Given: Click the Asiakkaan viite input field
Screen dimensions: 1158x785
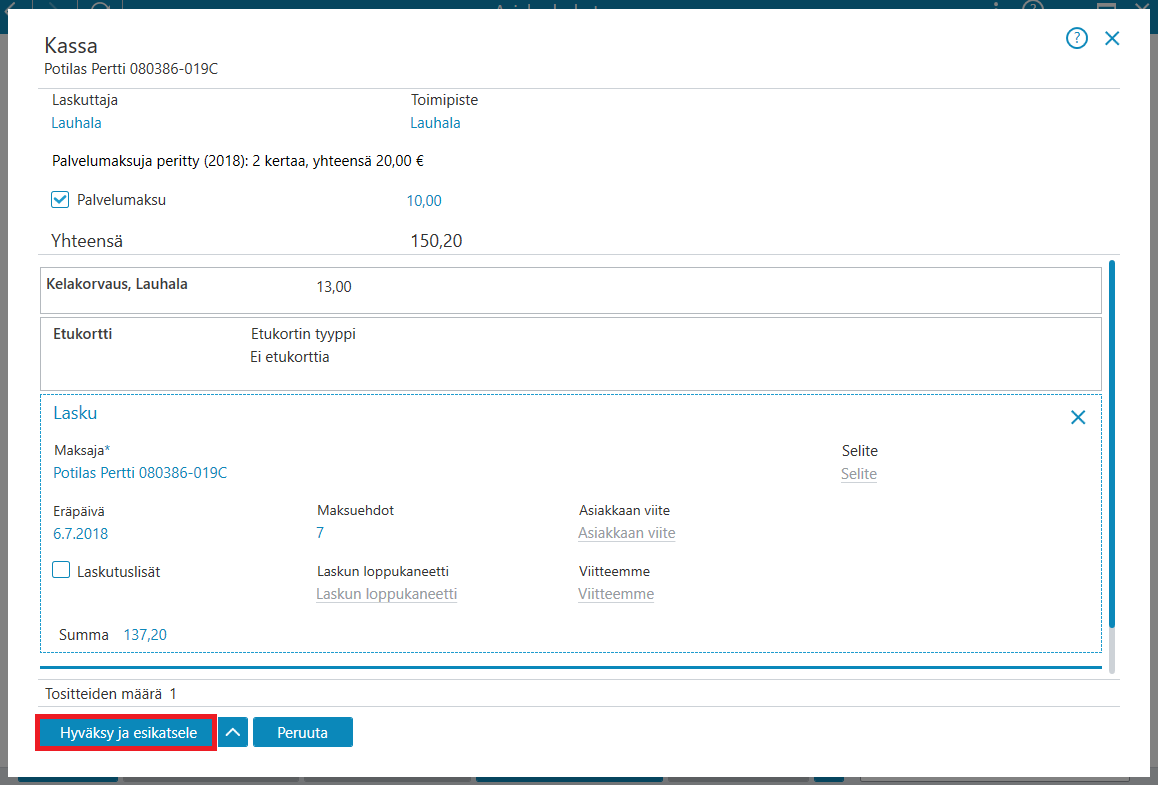Looking at the screenshot, I should (x=626, y=533).
